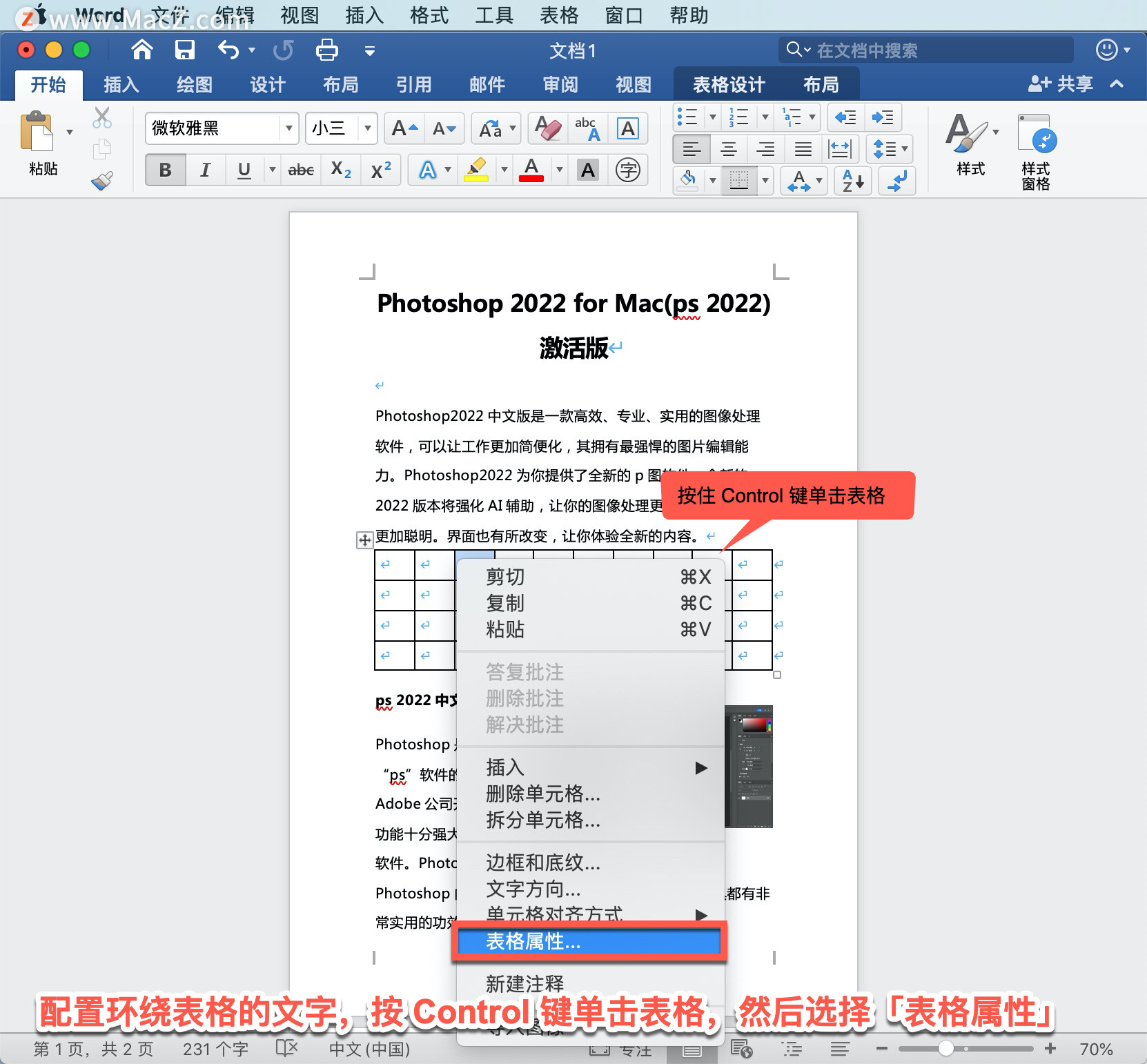
Task: Open Change Case Aa dropdown
Action: tap(496, 128)
